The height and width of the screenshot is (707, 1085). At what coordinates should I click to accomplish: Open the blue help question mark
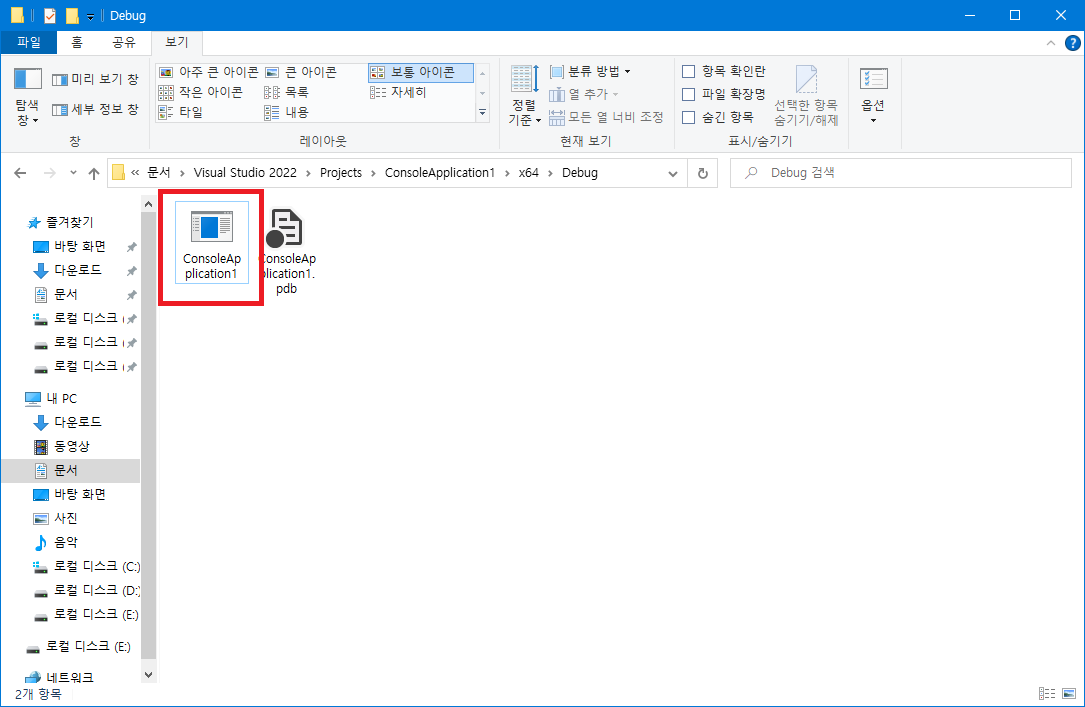point(1072,43)
